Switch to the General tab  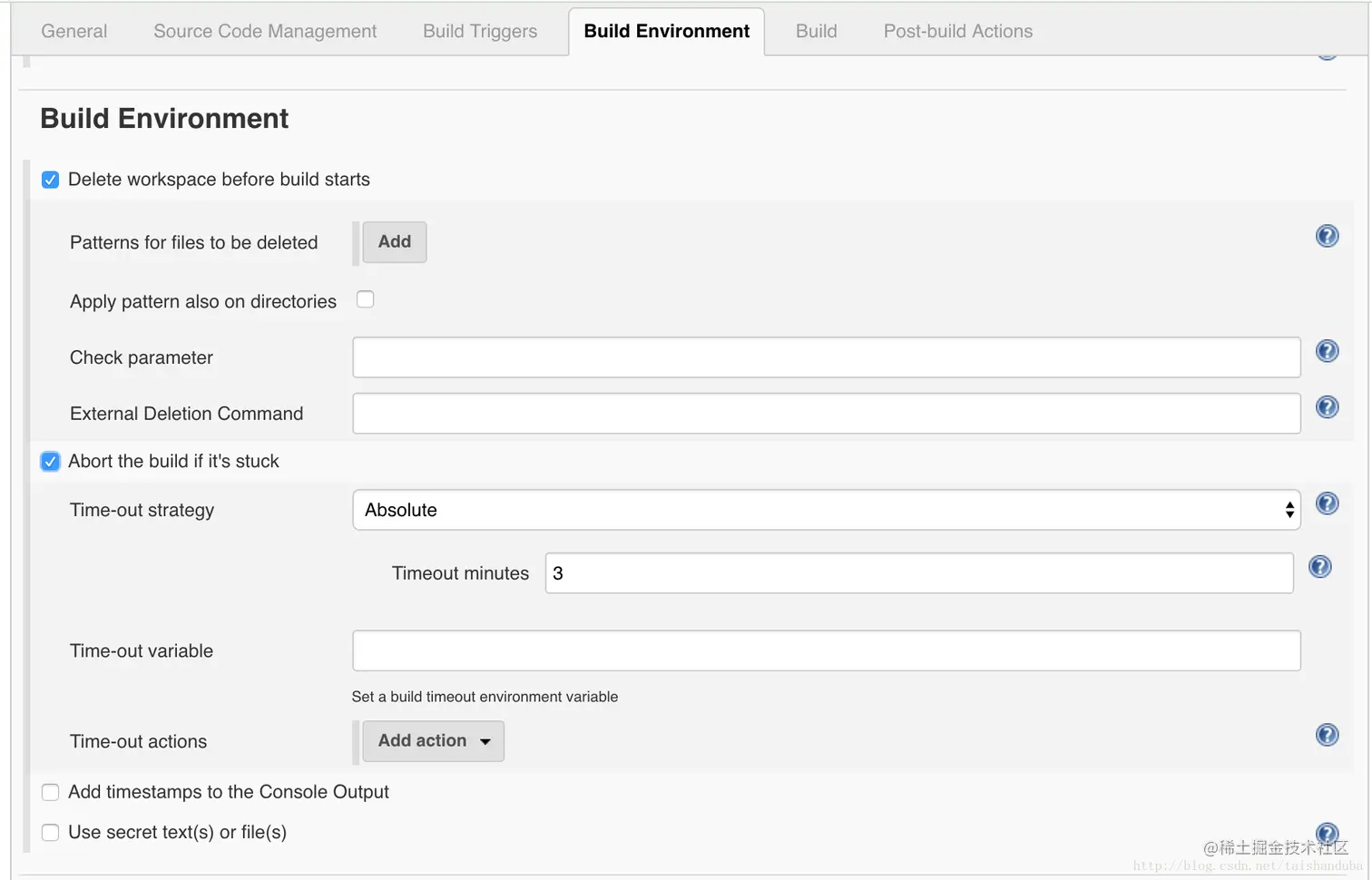(x=74, y=31)
